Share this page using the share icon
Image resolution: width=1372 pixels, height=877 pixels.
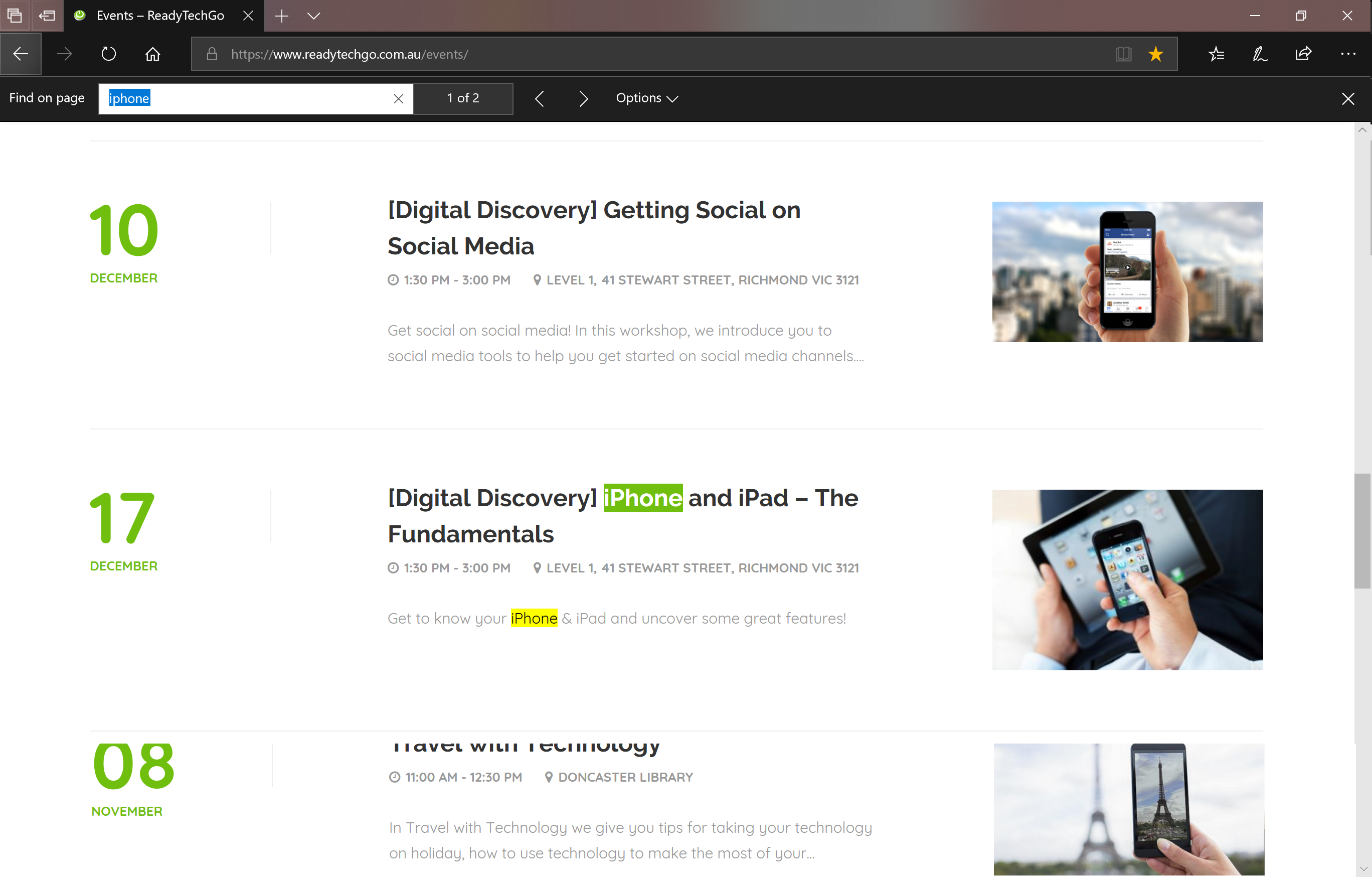point(1304,54)
